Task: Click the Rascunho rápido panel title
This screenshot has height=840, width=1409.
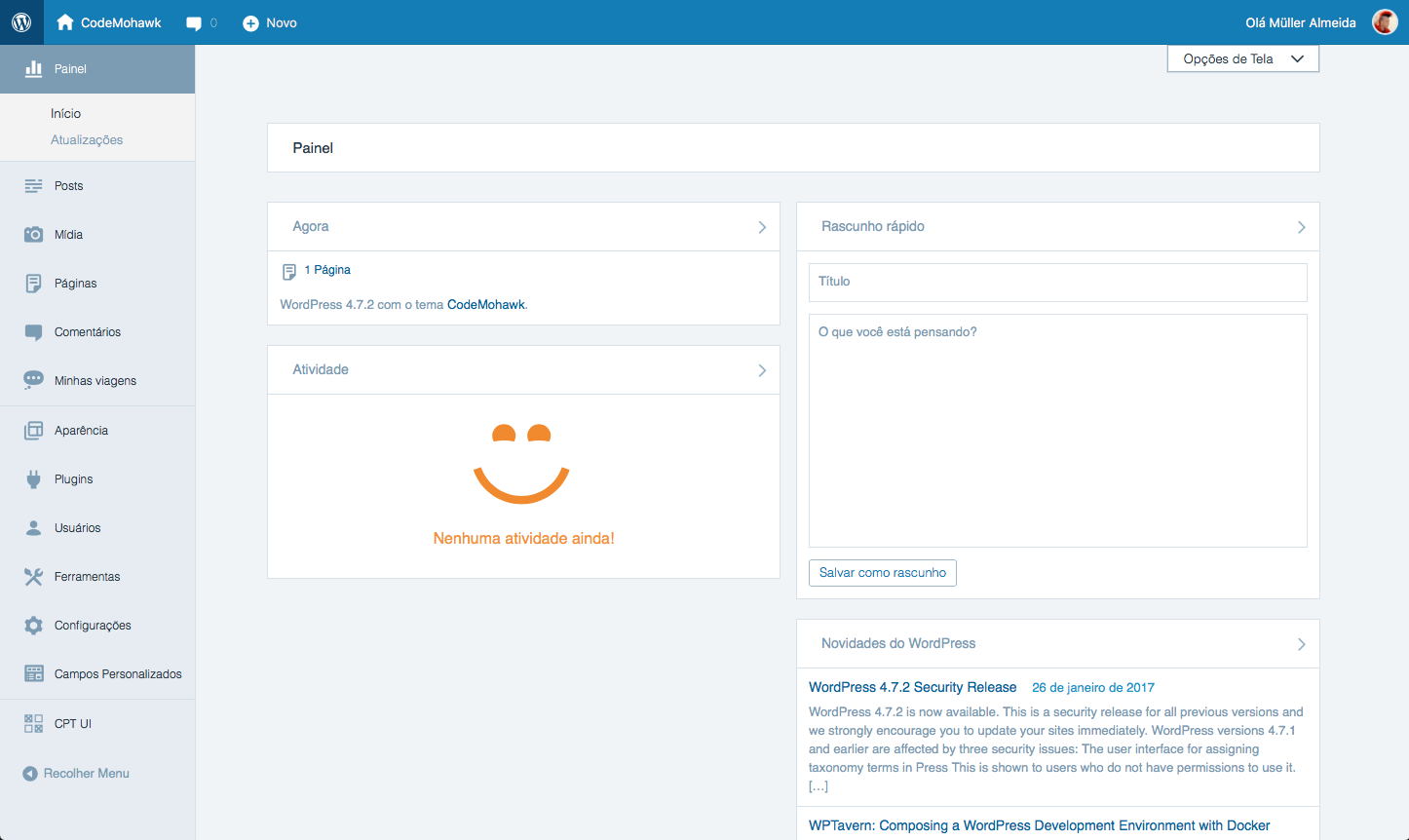Action: [x=873, y=226]
